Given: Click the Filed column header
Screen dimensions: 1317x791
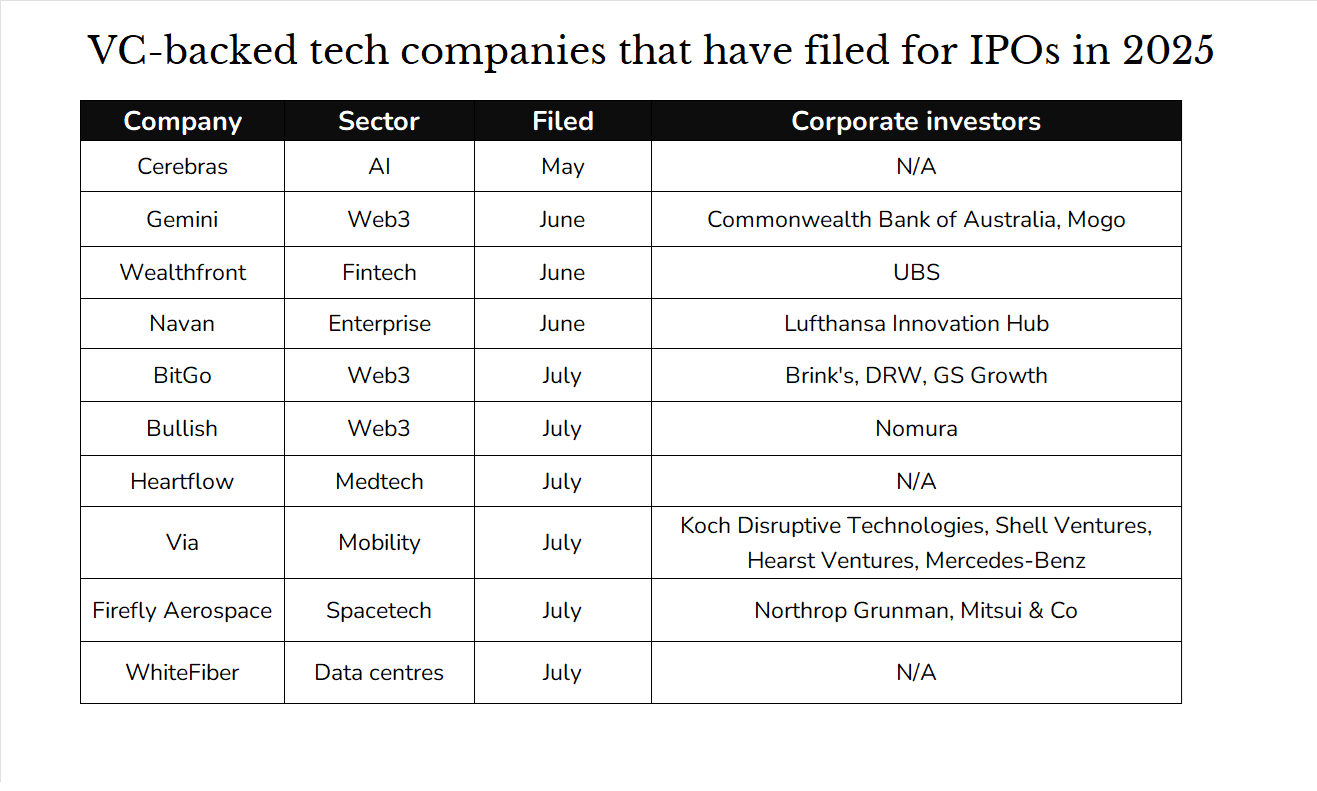Looking at the screenshot, I should point(562,121).
